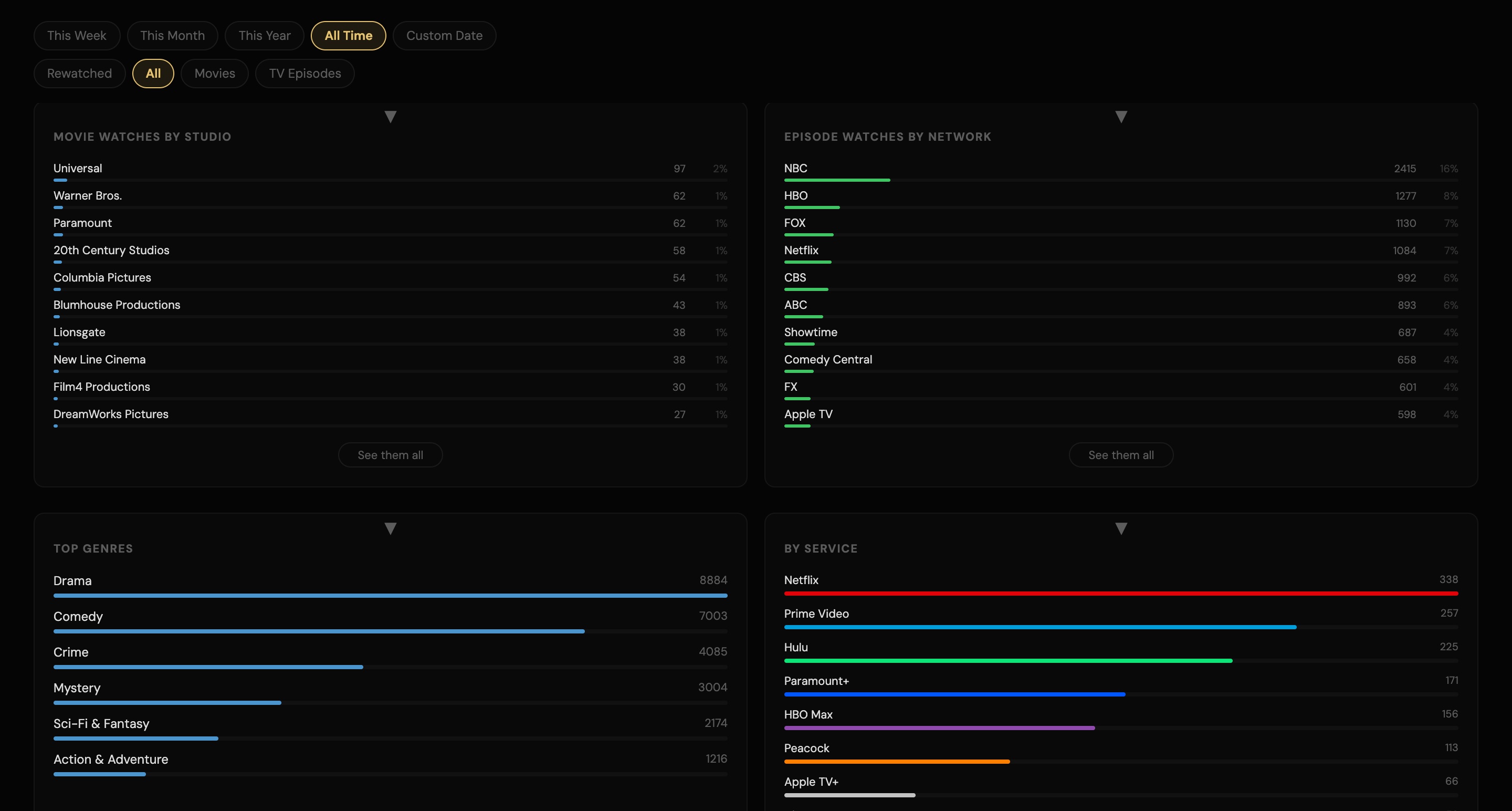The image size is (1512, 811).
Task: Click the Mystery genre label
Action: pos(77,688)
